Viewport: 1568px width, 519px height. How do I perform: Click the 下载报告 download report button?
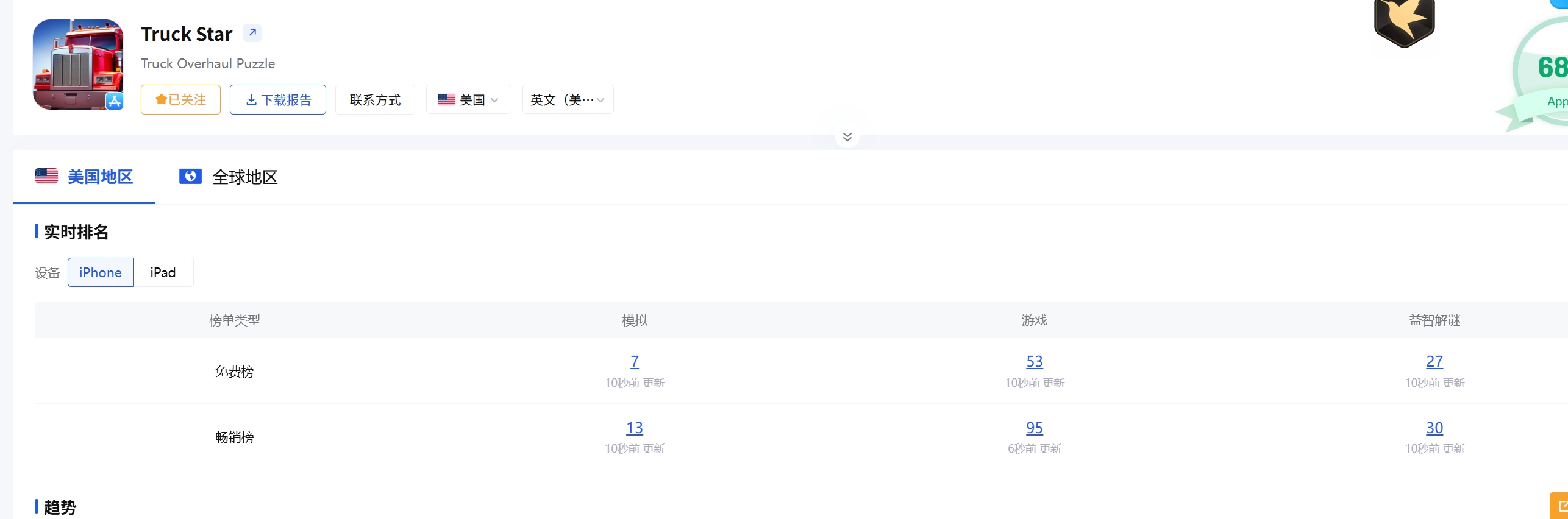(x=278, y=100)
